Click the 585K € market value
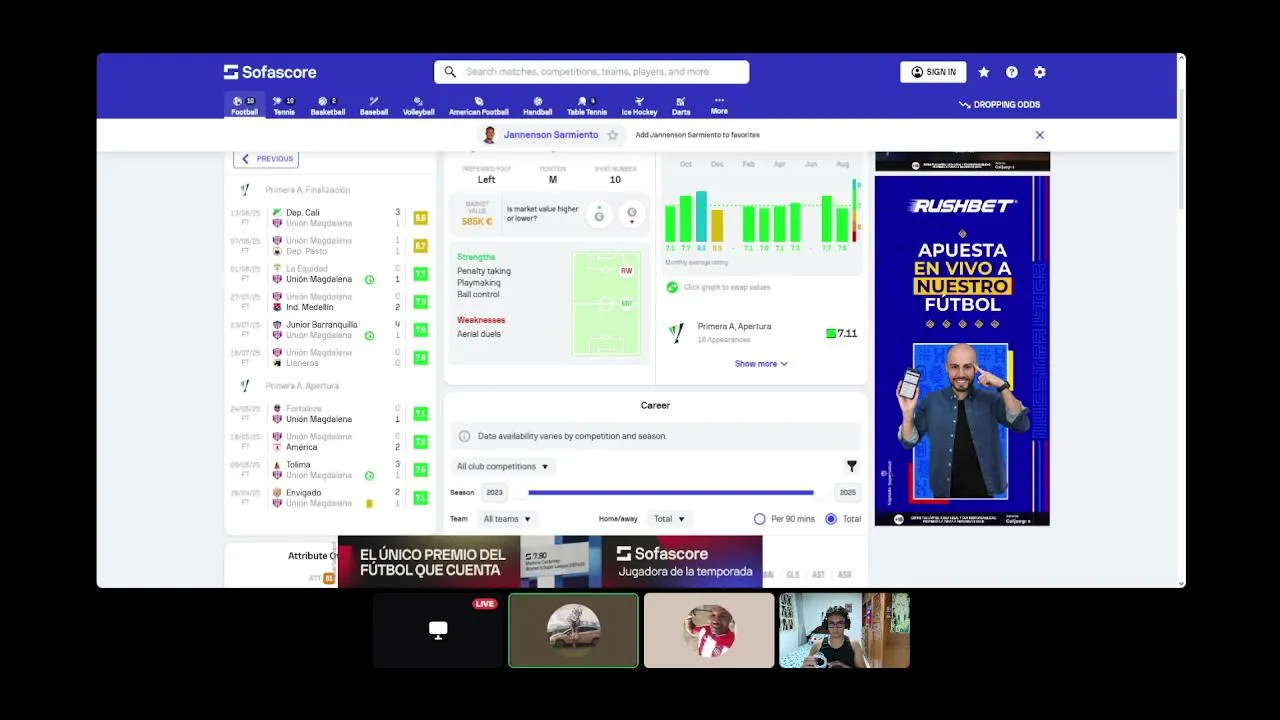The image size is (1280, 720). [477, 221]
